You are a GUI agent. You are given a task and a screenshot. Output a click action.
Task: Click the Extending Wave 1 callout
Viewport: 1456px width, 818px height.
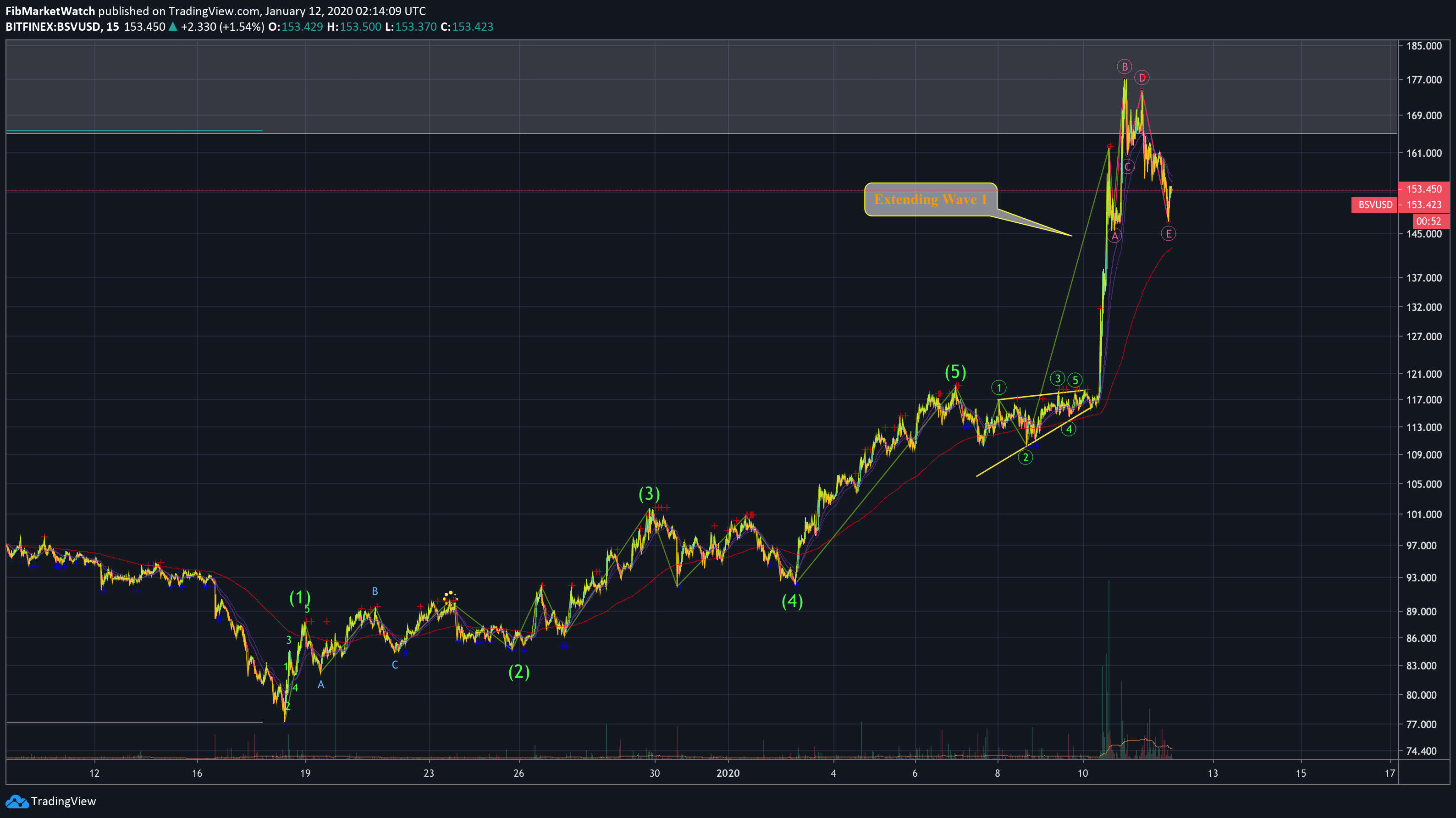(930, 199)
